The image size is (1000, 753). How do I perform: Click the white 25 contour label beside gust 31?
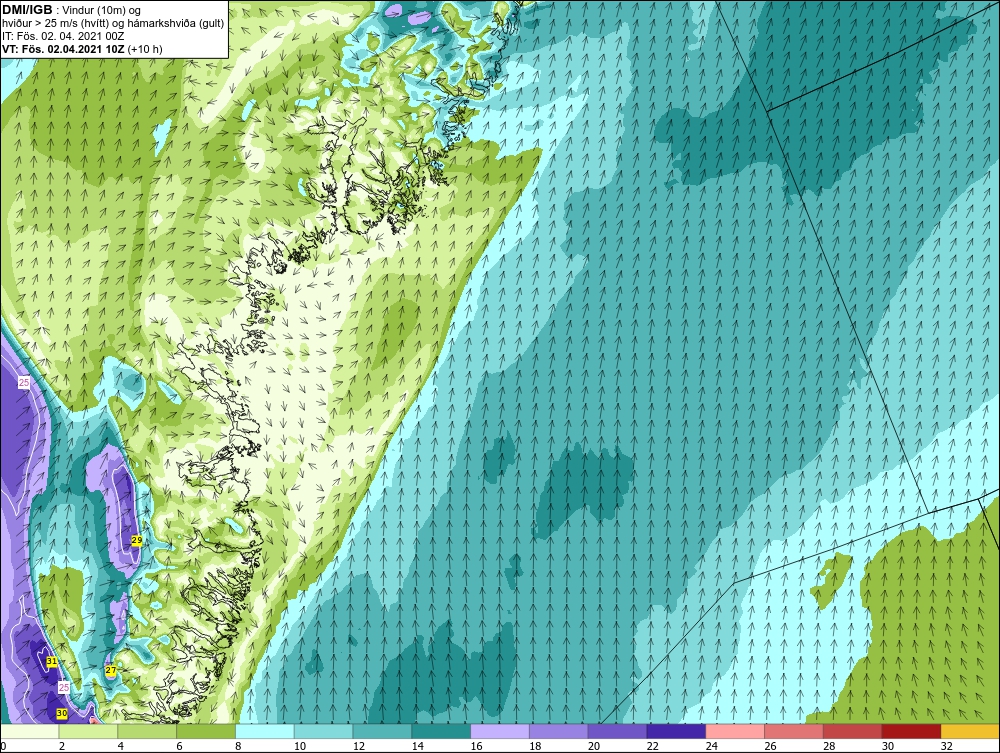(64, 687)
